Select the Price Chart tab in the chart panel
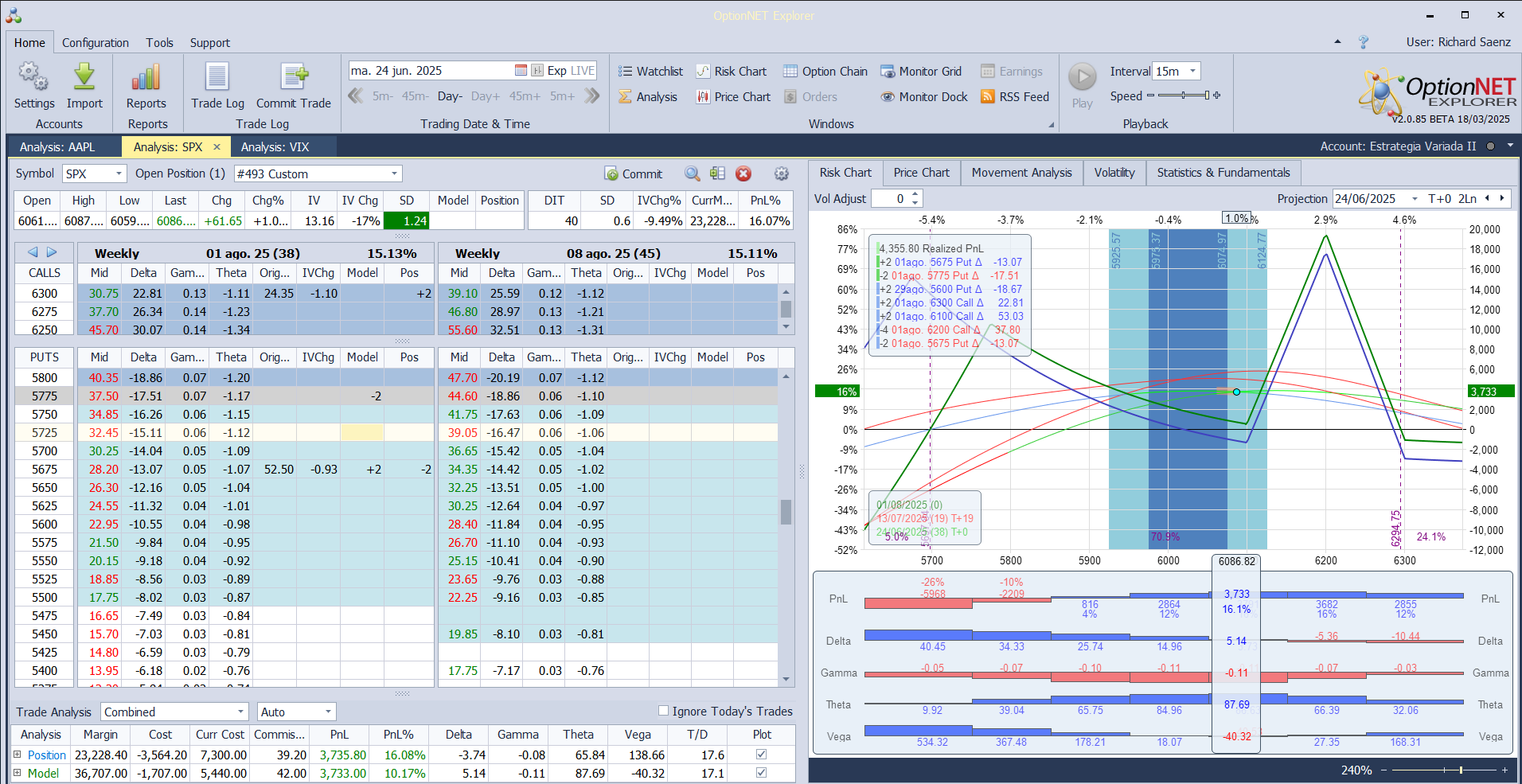 921,173
